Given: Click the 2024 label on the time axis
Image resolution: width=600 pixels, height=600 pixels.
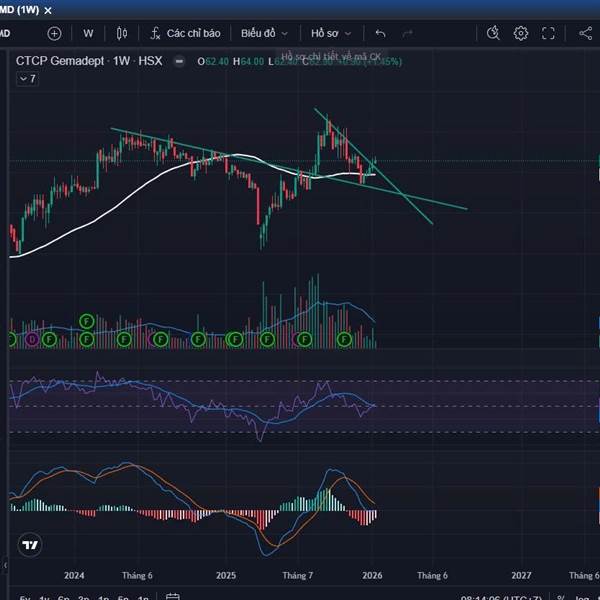Looking at the screenshot, I should [x=74, y=575].
